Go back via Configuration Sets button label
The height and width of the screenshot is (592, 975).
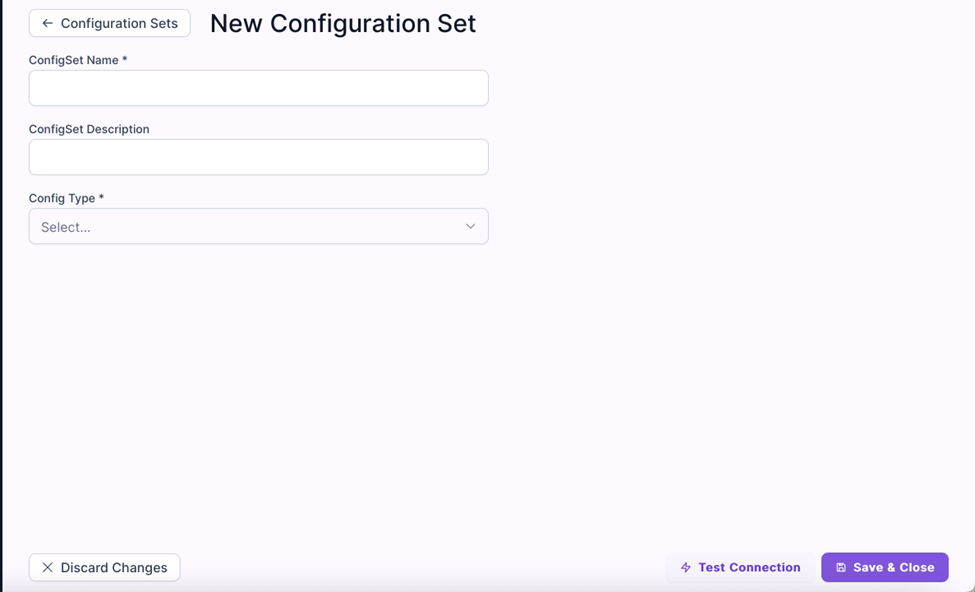pos(119,23)
